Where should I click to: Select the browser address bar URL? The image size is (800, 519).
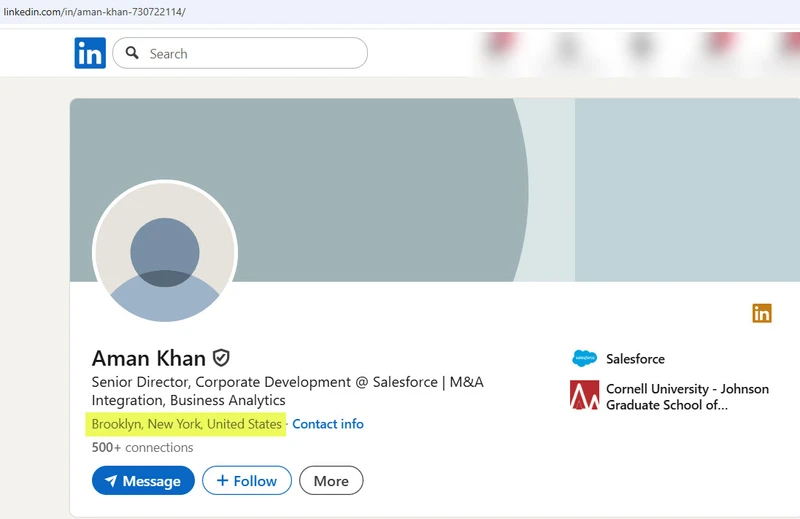click(x=94, y=11)
